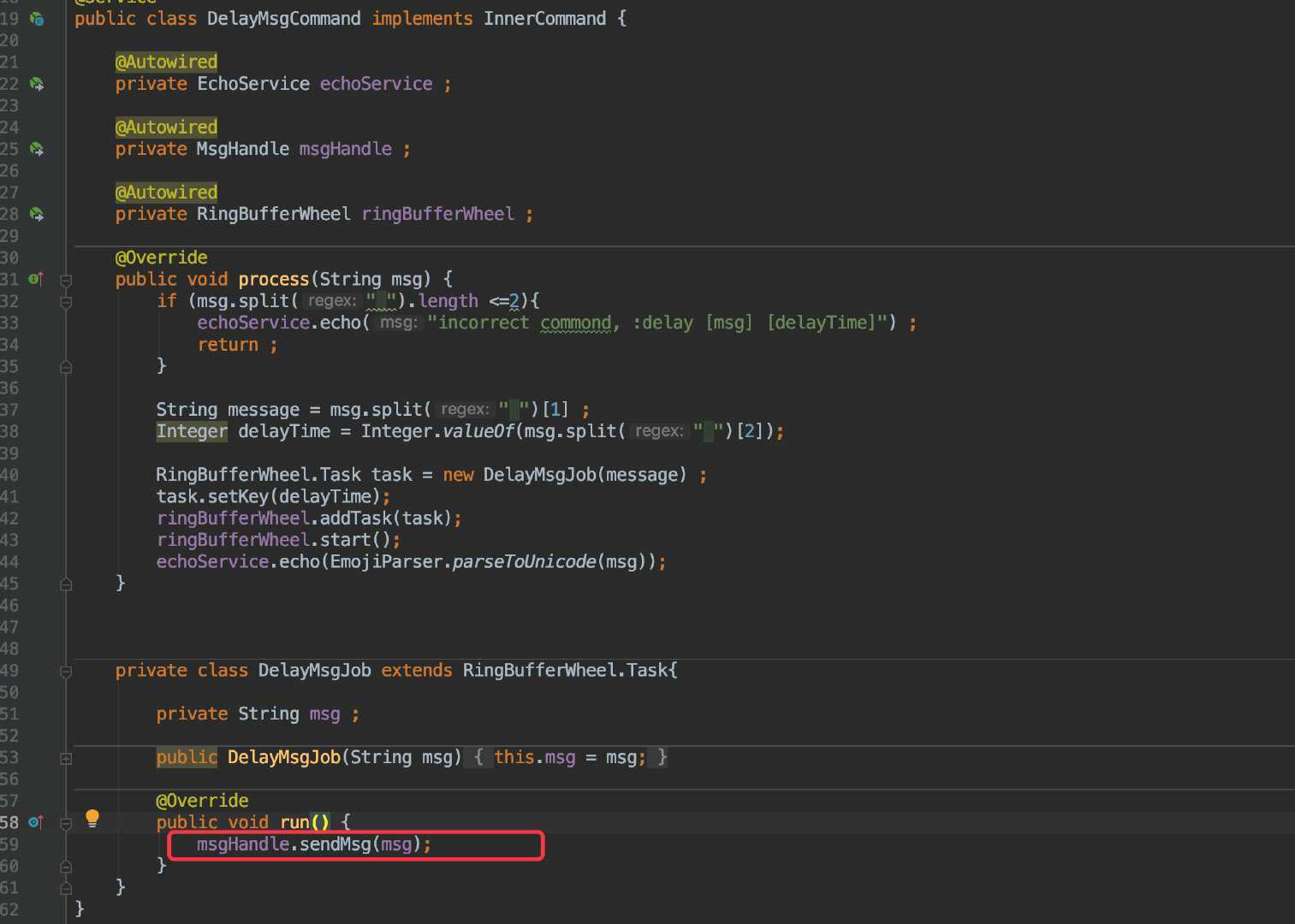Click the return keyword on line 34
The width and height of the screenshot is (1295, 924).
coord(228,345)
